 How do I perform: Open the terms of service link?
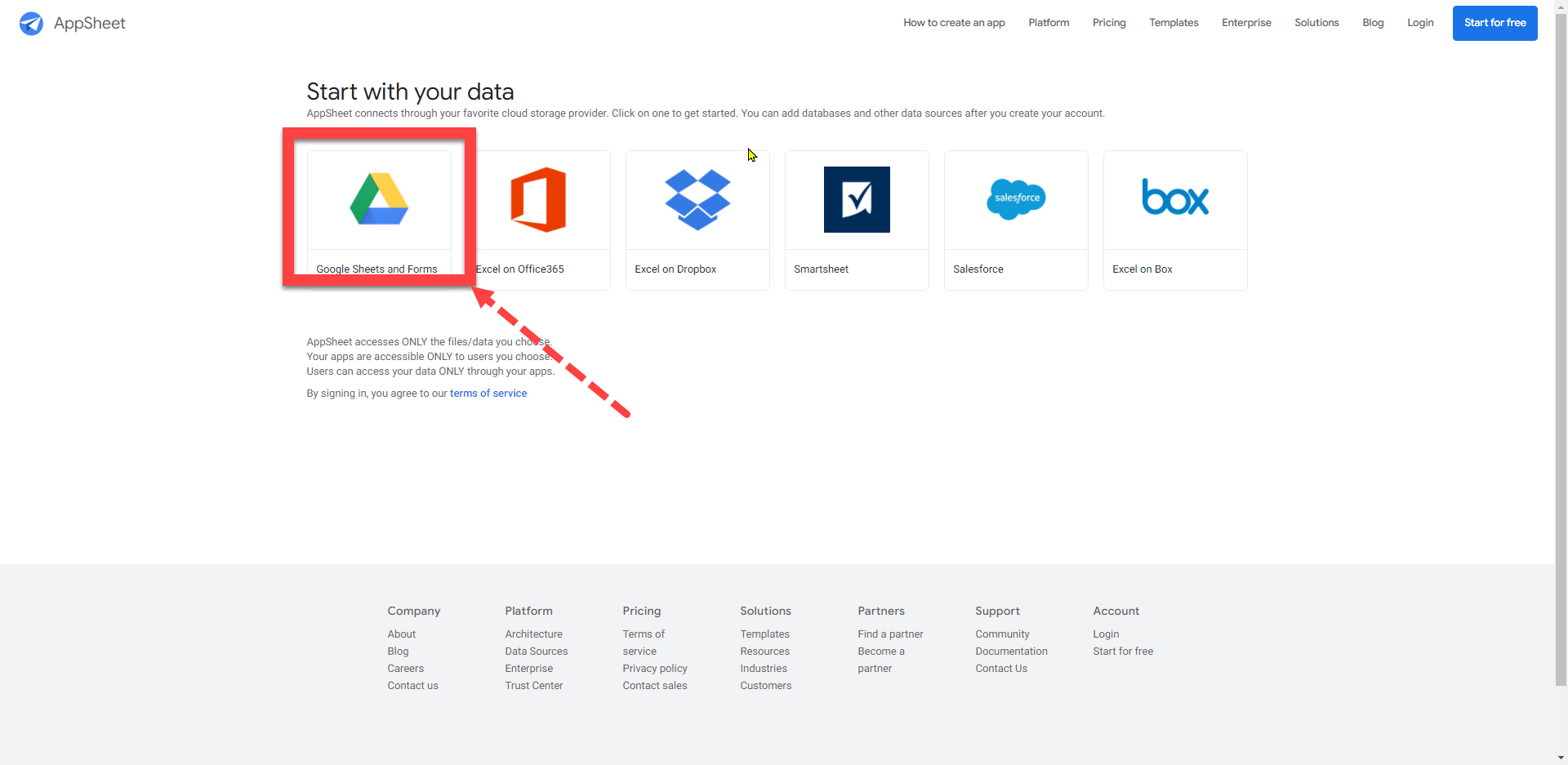coord(488,394)
